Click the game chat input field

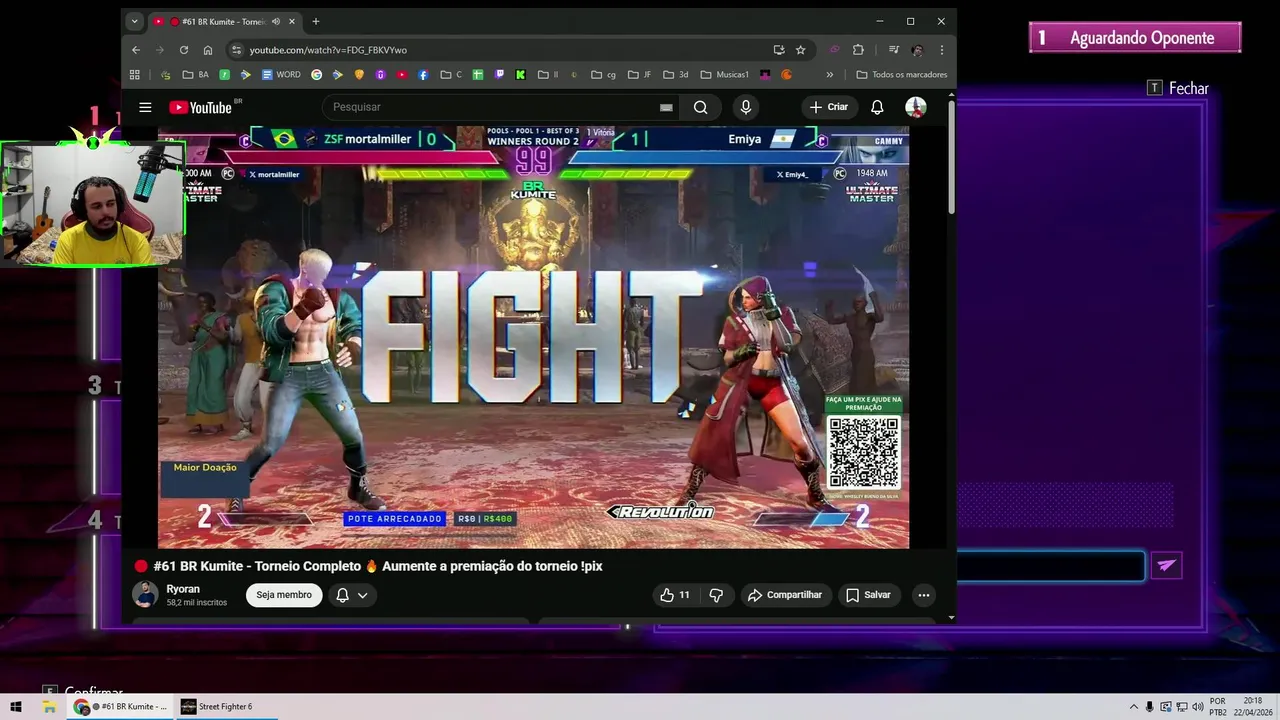point(1050,566)
